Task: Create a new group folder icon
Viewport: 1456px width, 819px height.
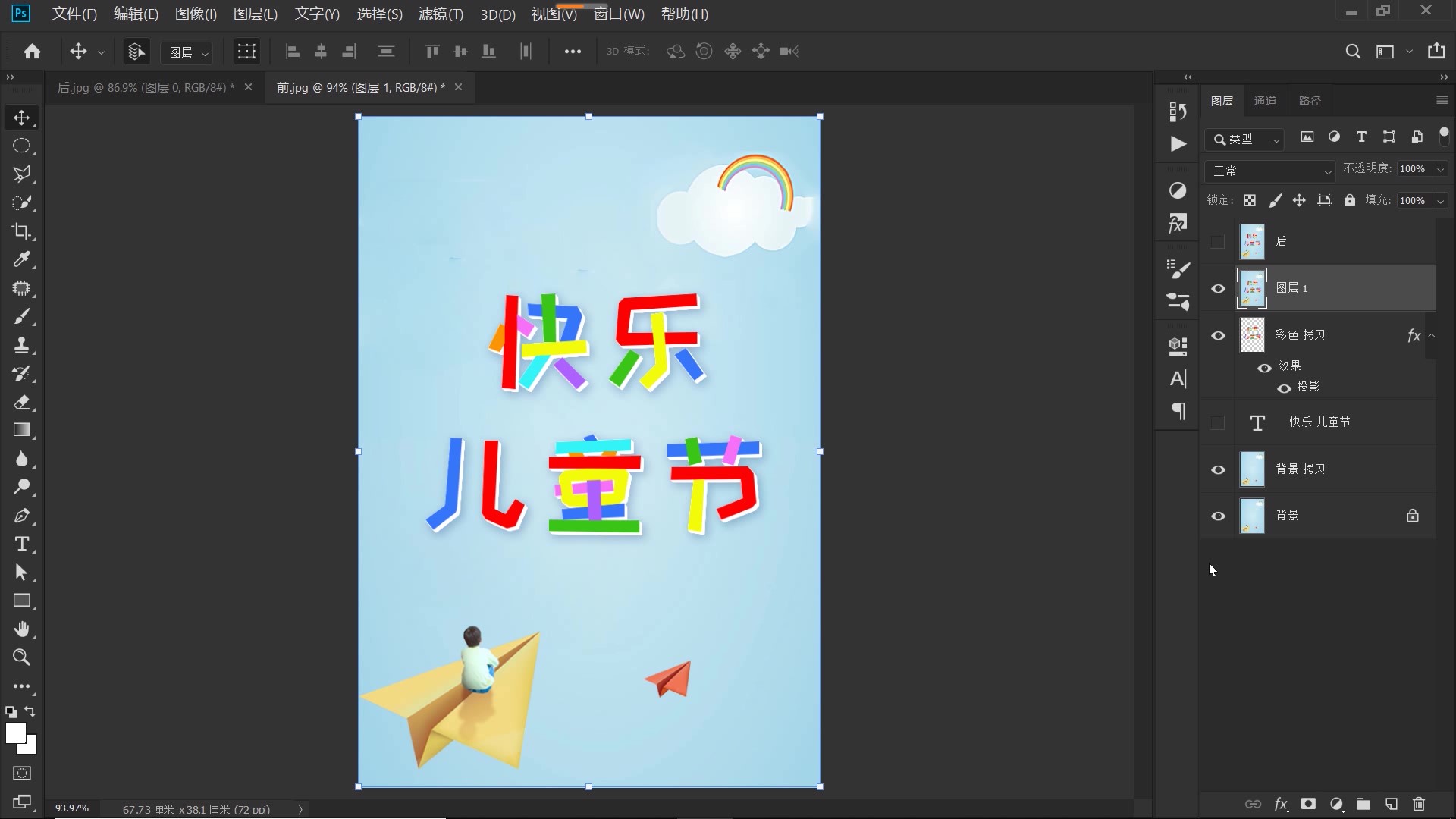Action: point(1363,804)
